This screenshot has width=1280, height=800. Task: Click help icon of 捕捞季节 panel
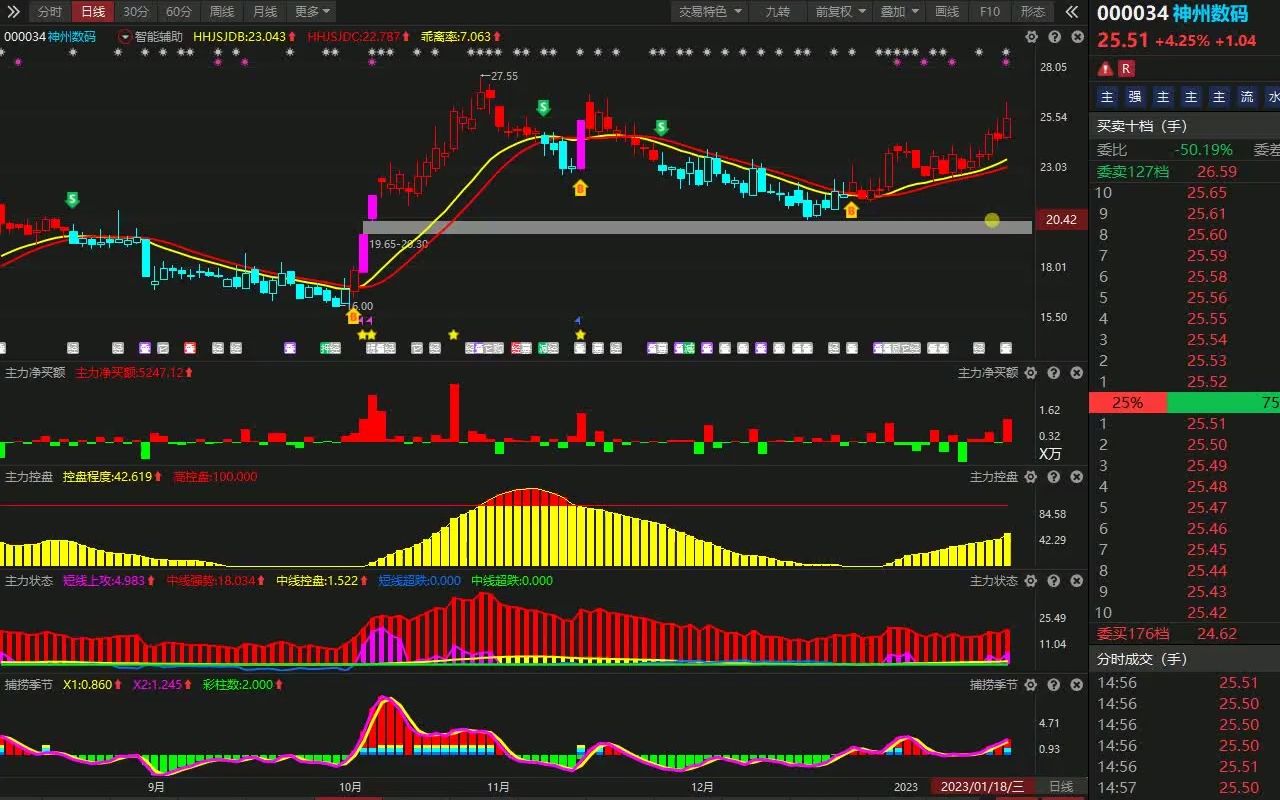(1054, 685)
